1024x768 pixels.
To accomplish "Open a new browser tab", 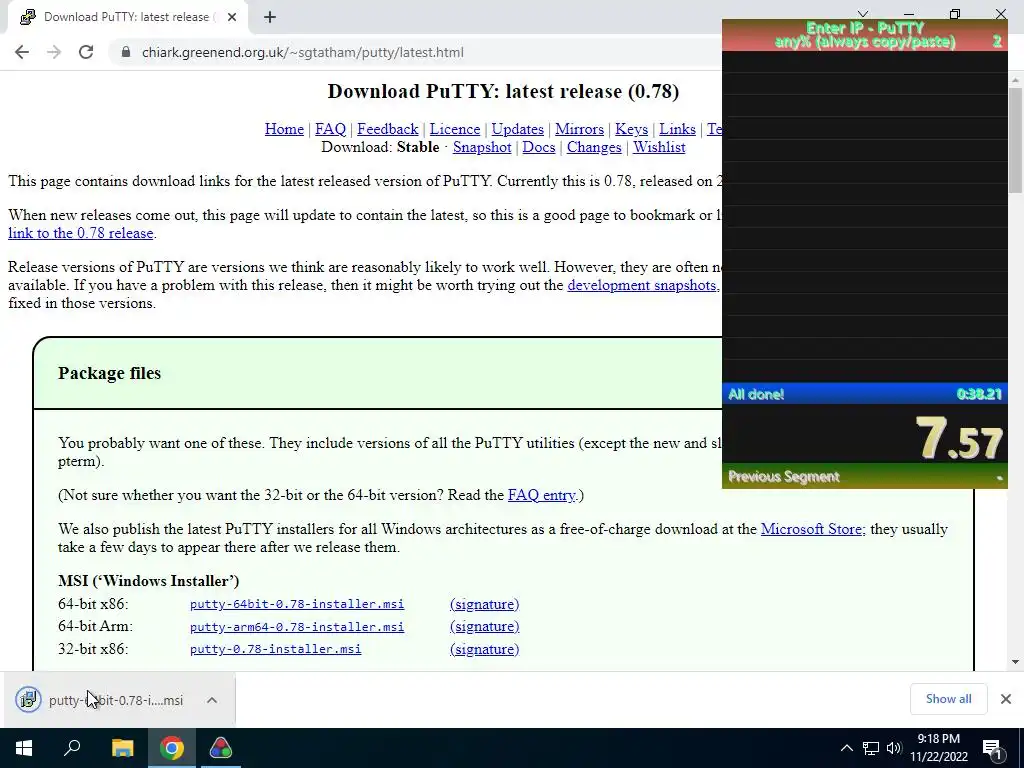I will click(270, 17).
